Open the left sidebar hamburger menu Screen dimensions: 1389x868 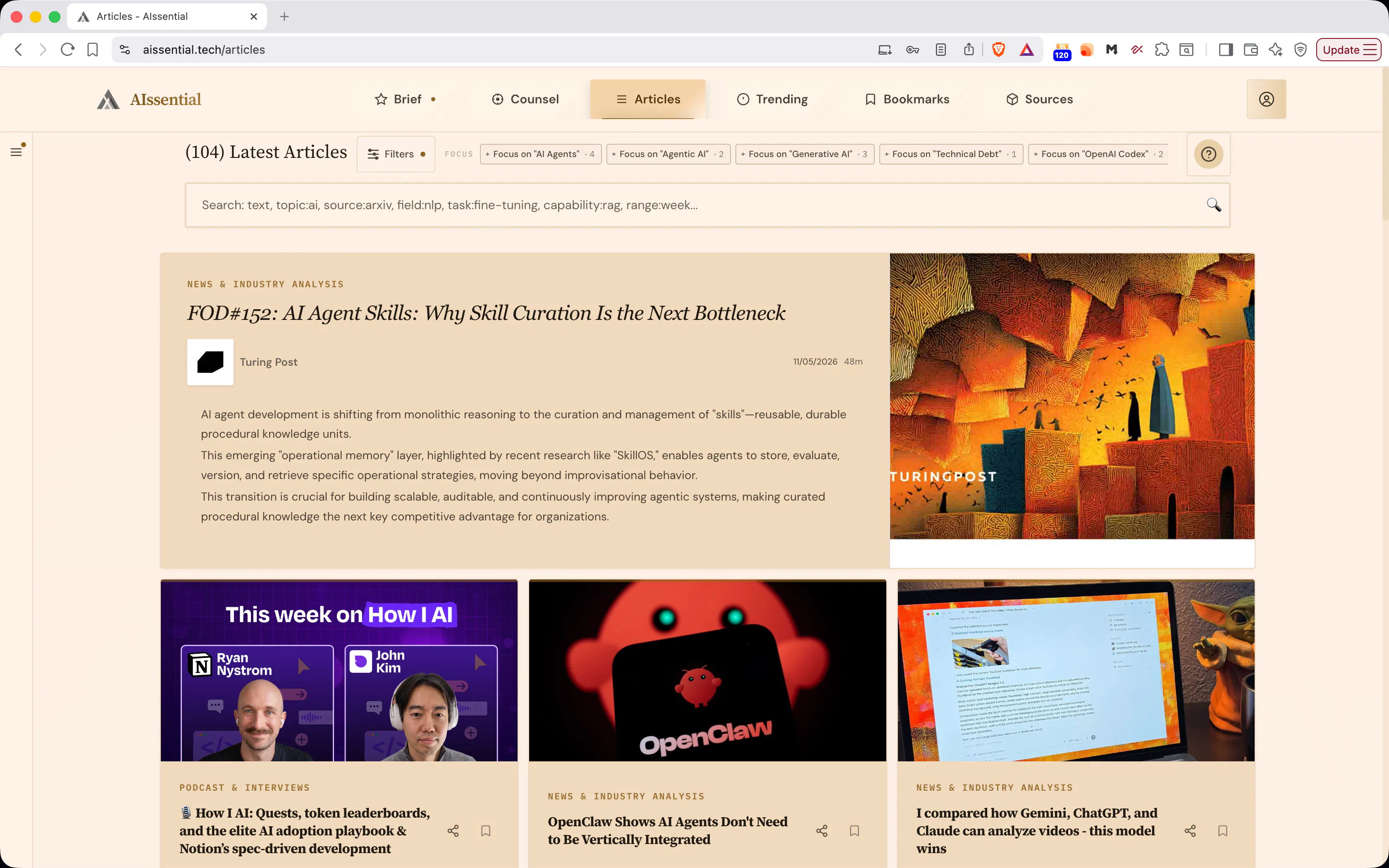pyautogui.click(x=16, y=152)
